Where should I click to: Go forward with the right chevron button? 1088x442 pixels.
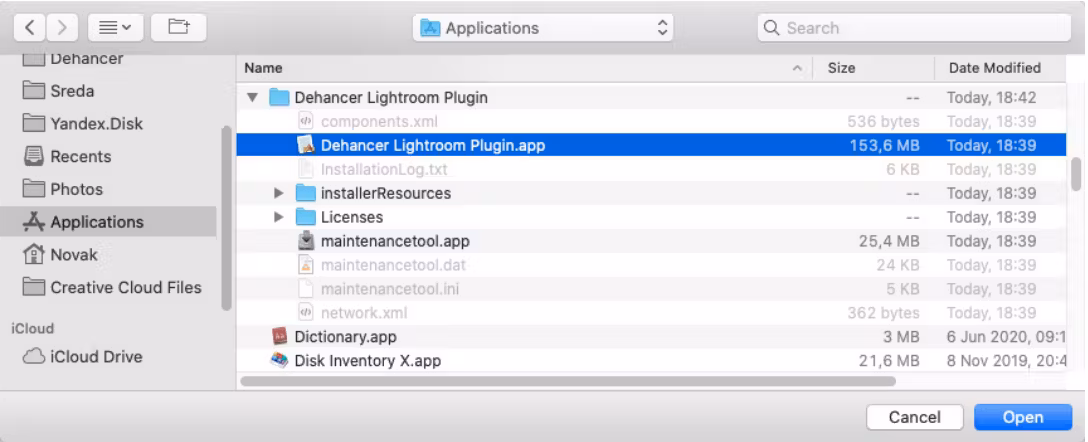pos(62,28)
